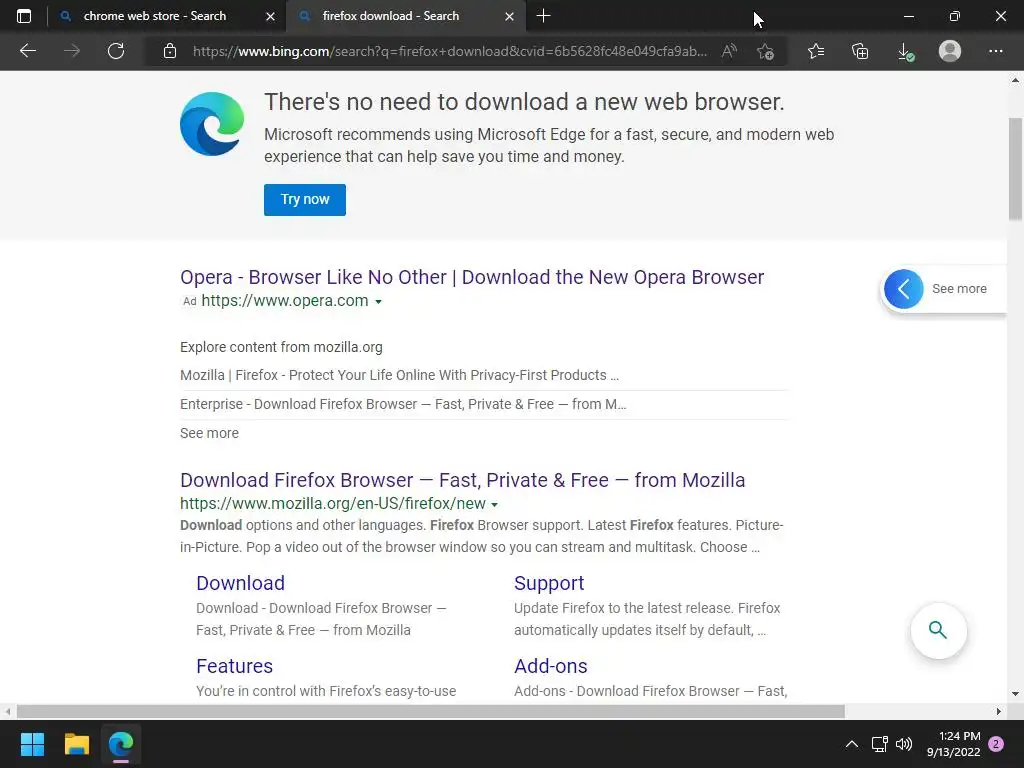The width and height of the screenshot is (1024, 768).
Task: Open the tab actions menu icon
Action: [x=24, y=16]
